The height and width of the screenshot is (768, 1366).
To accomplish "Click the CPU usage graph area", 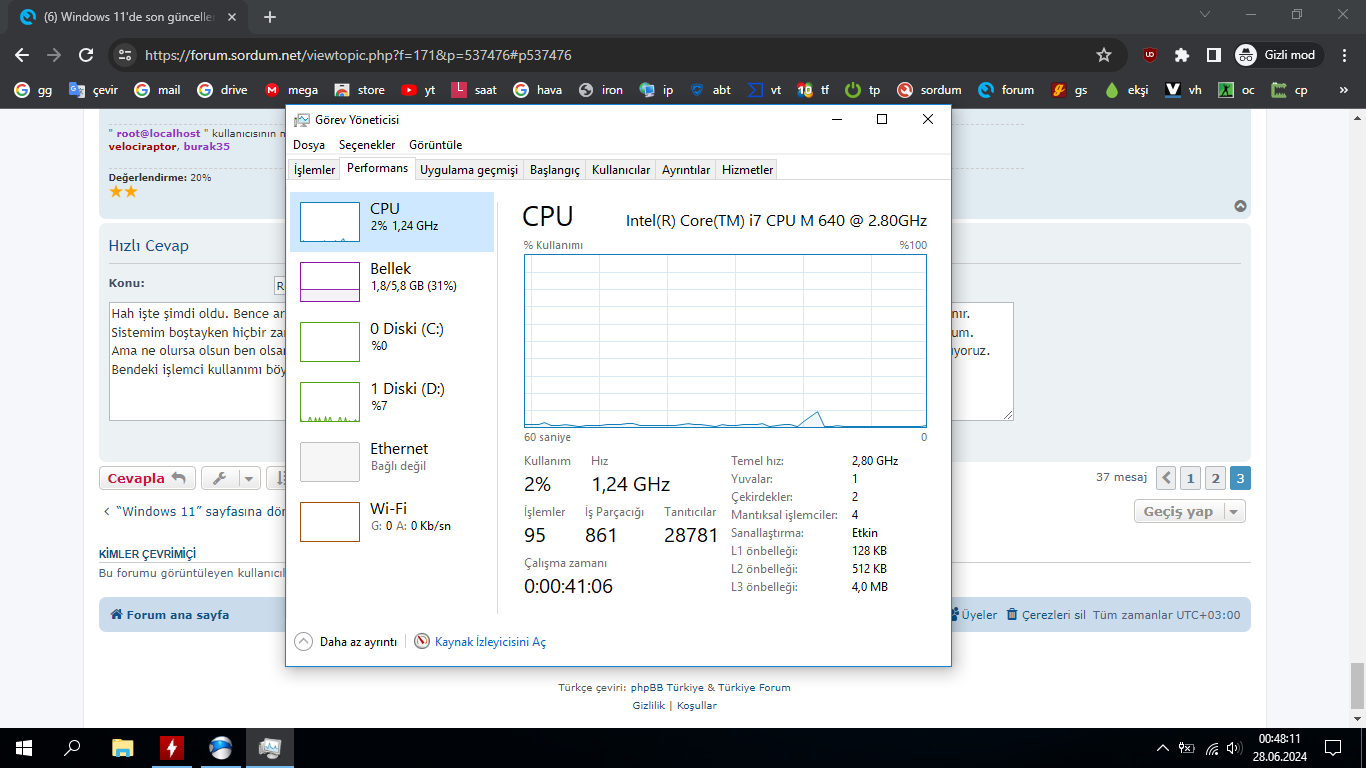I will point(725,341).
